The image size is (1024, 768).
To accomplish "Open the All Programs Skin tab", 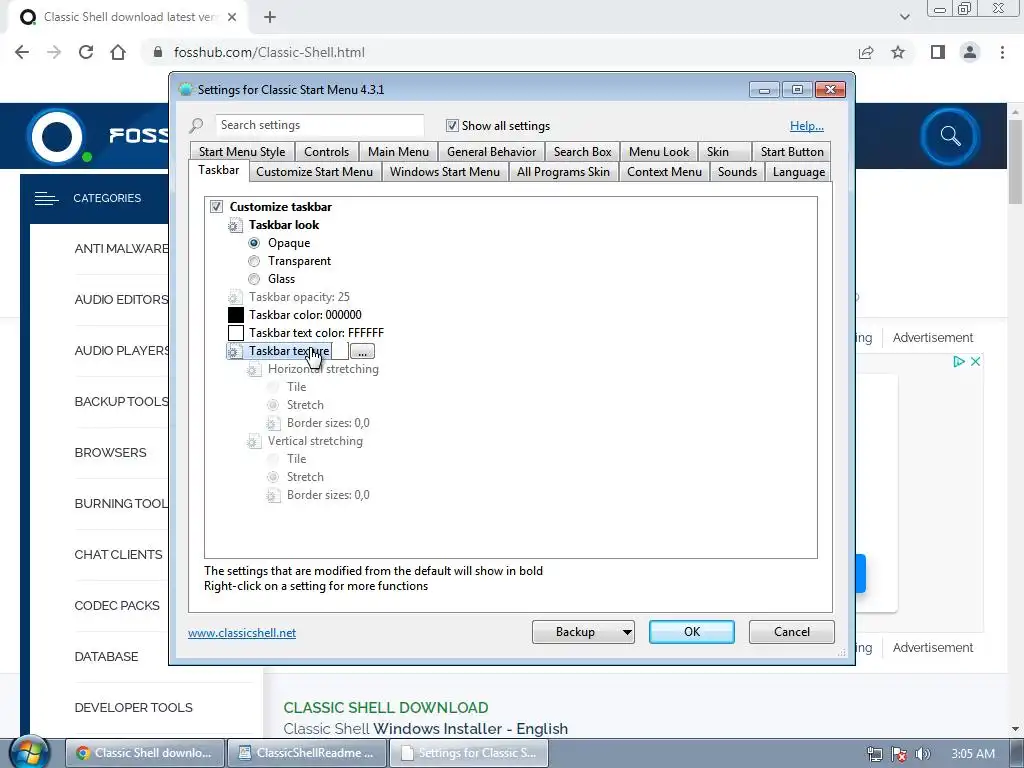I will 563,172.
